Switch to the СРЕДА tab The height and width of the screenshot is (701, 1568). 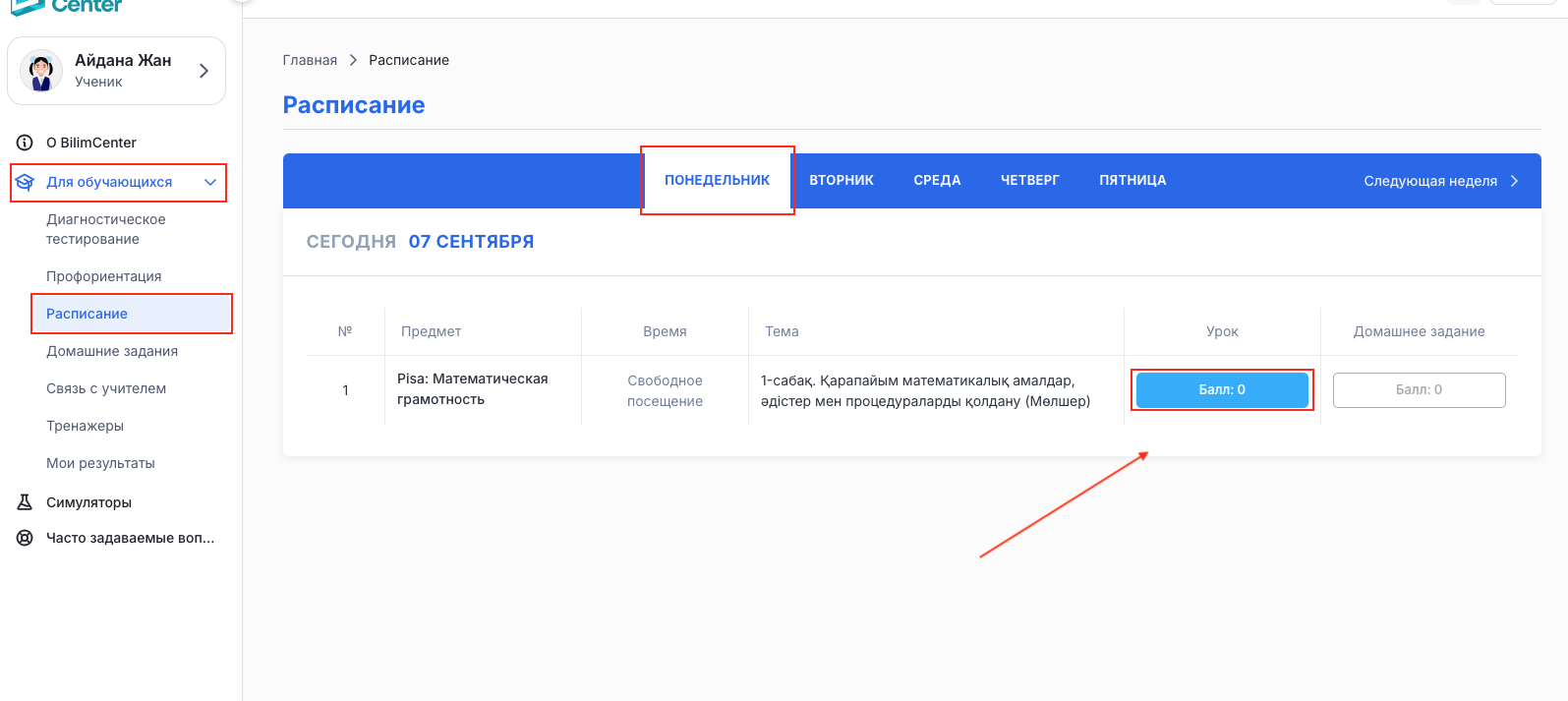pos(937,181)
